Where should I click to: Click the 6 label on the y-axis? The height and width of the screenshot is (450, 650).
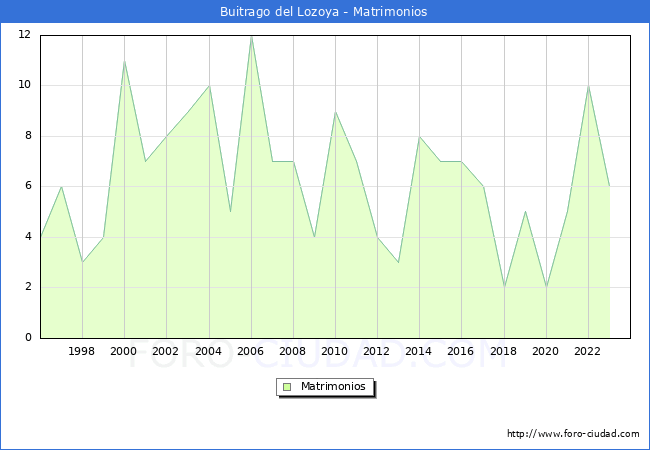coord(28,186)
